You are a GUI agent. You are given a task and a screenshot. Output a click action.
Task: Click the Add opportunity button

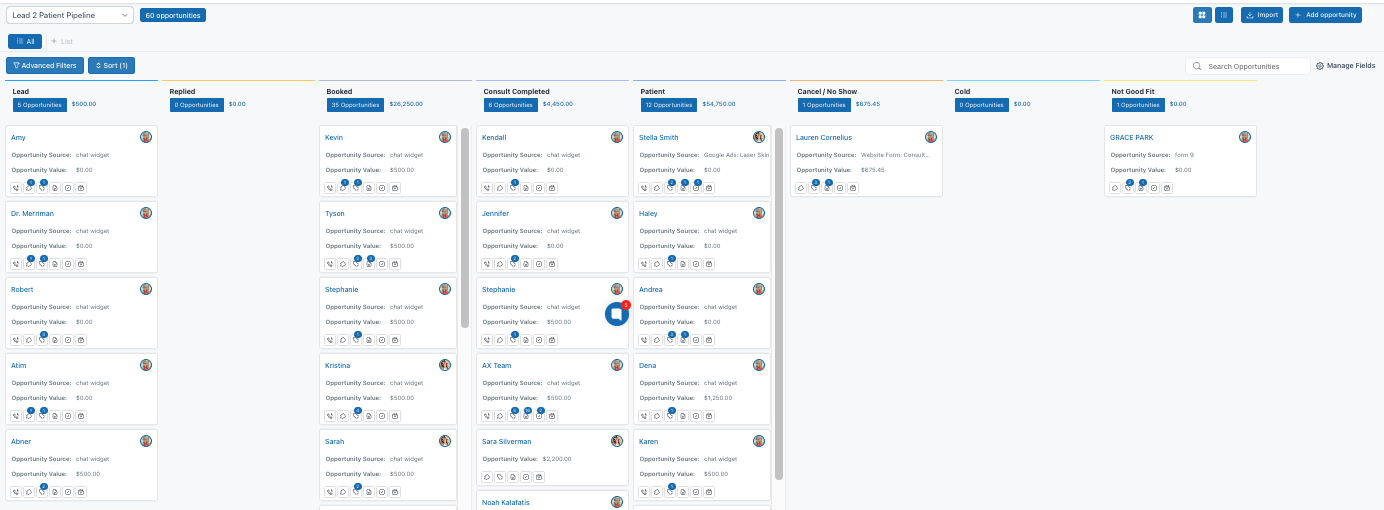pyautogui.click(x=1326, y=15)
